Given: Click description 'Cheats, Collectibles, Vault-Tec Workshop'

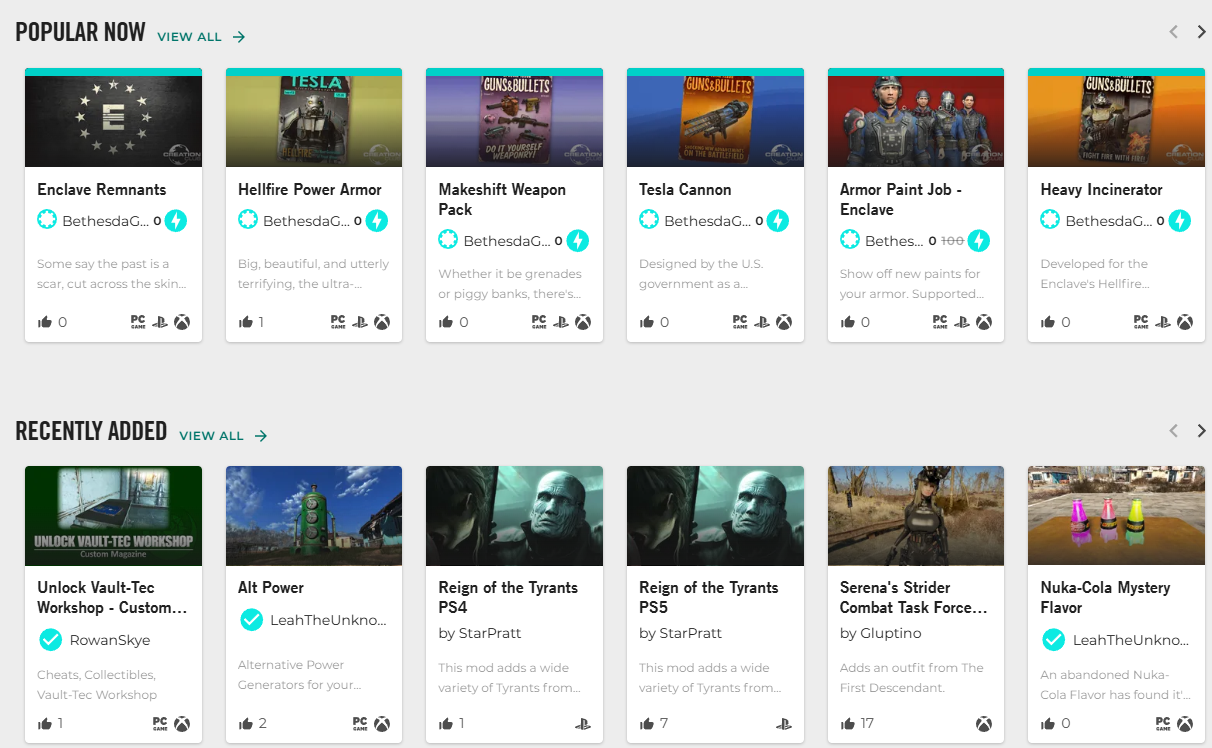Looking at the screenshot, I should tap(96, 685).
